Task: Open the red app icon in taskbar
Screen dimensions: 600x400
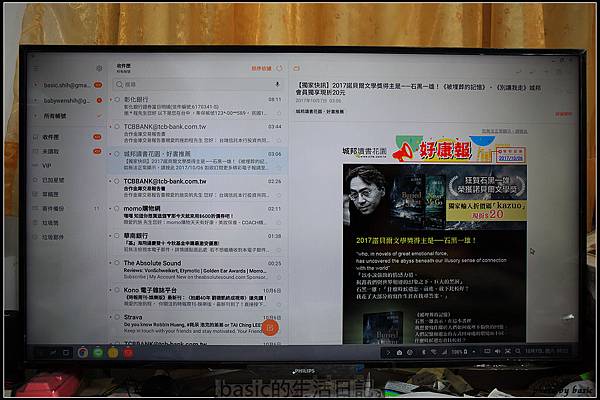Action: [x=128, y=353]
